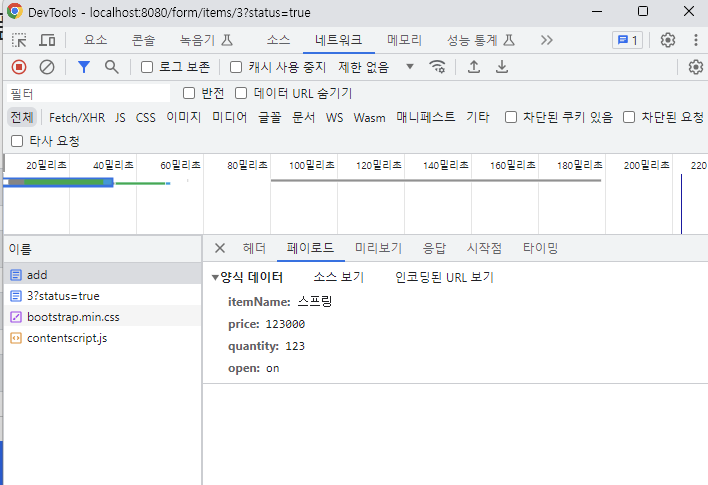Open the 메모리 panel

pos(404,40)
